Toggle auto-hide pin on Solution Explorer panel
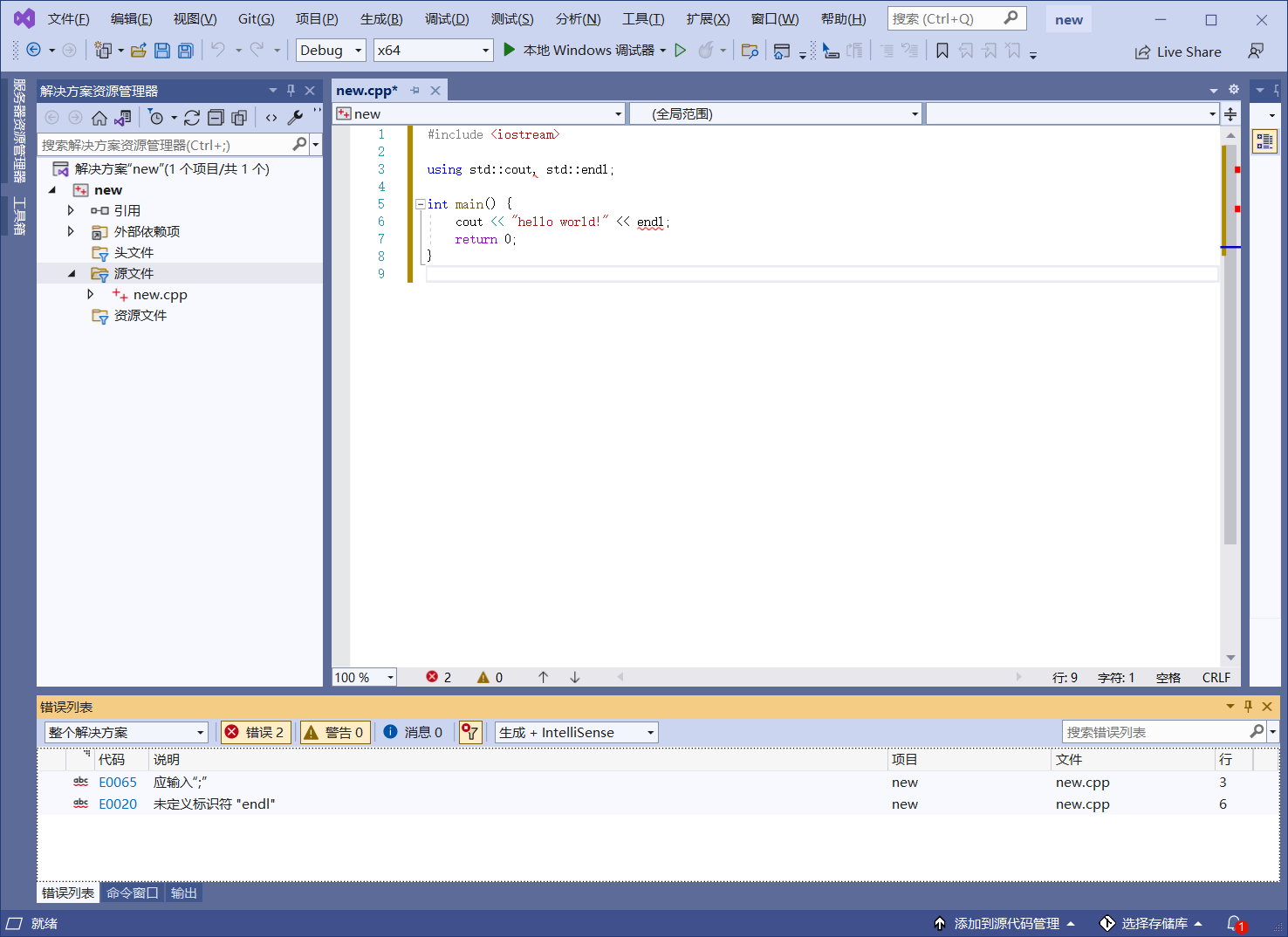The width and height of the screenshot is (1288, 937). [x=291, y=91]
